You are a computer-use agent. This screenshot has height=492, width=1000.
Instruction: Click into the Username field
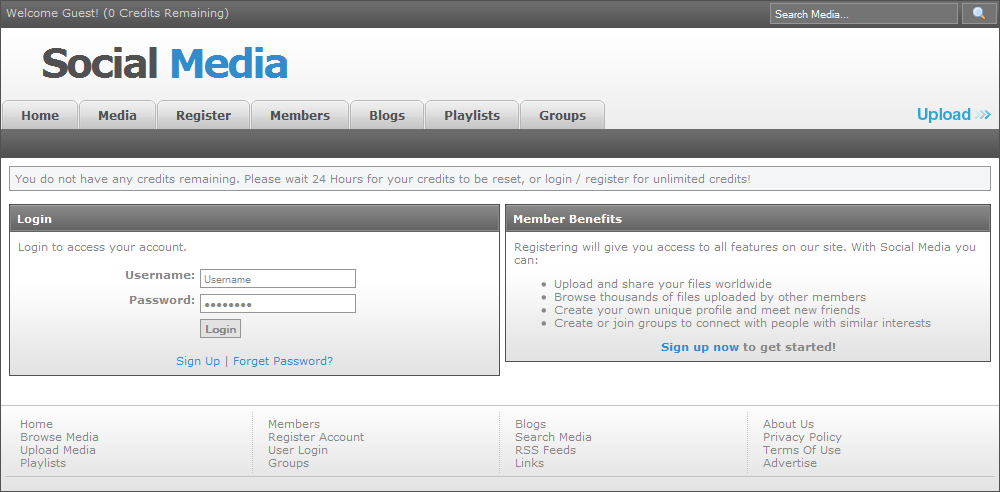(x=278, y=279)
